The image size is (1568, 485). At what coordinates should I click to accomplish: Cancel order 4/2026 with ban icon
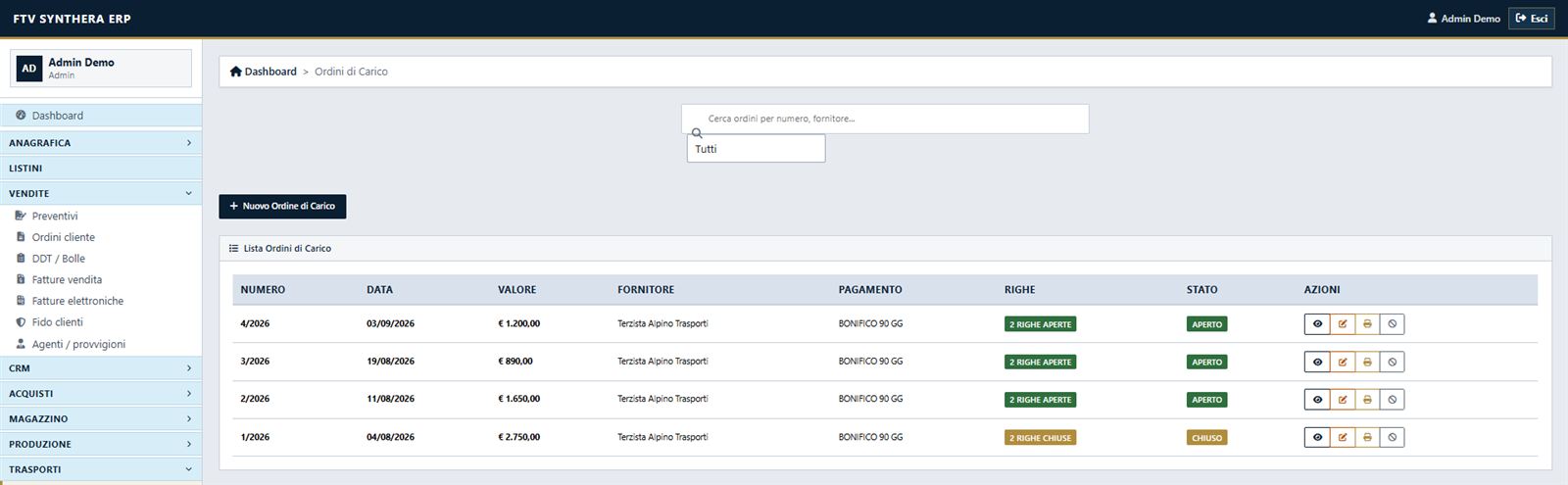pos(1393,324)
